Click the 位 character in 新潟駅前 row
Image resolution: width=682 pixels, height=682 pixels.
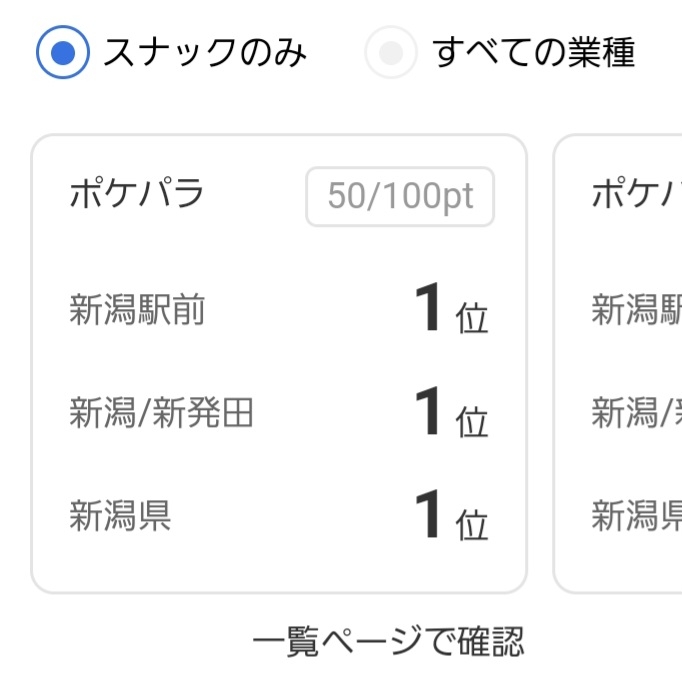tap(471, 318)
